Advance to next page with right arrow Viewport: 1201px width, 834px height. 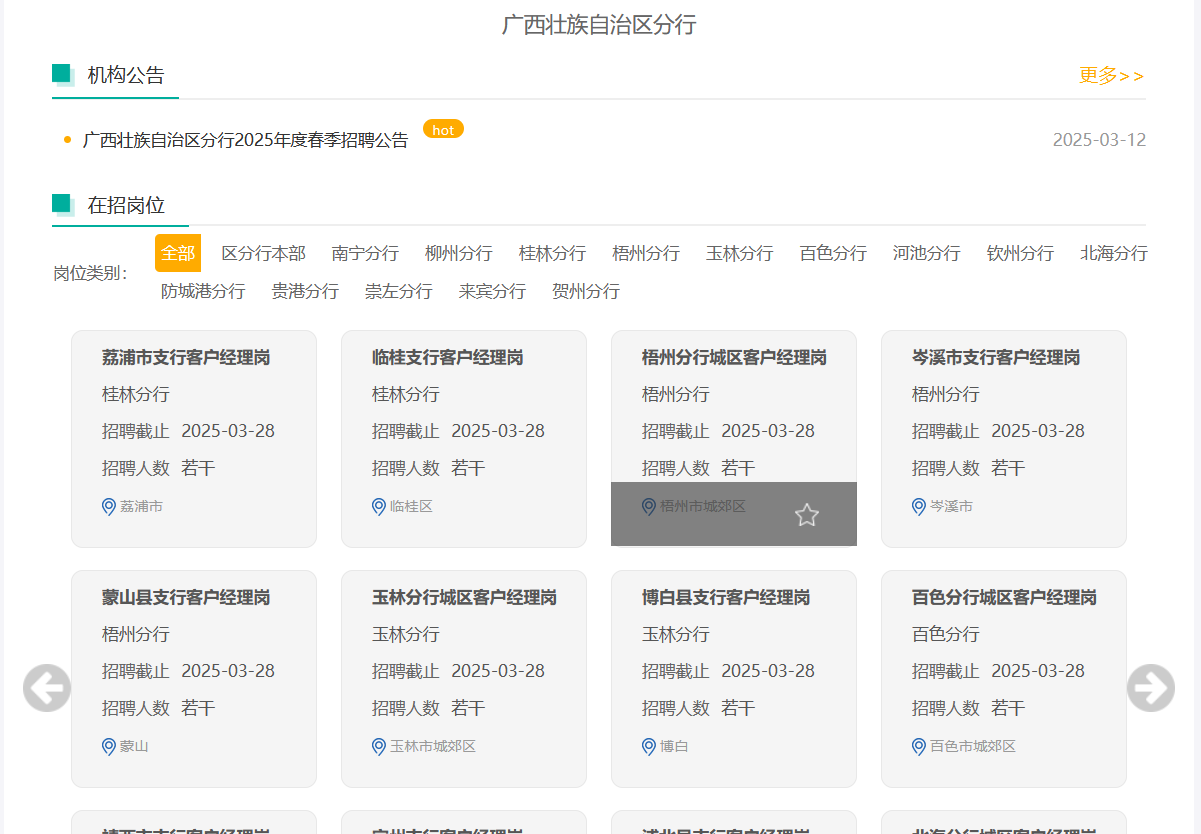coord(1151,688)
